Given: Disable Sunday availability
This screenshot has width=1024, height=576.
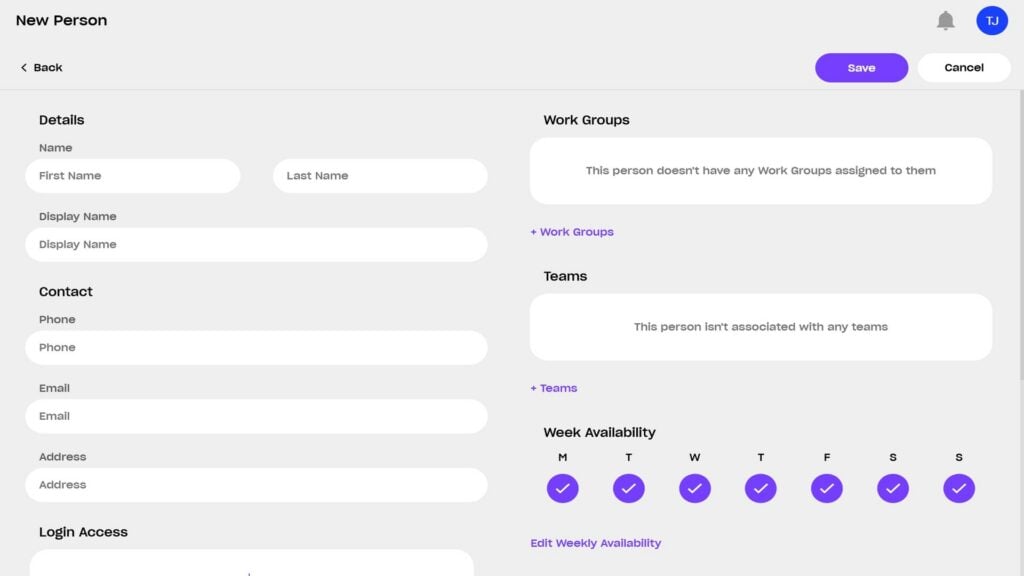Looking at the screenshot, I should (x=958, y=489).
